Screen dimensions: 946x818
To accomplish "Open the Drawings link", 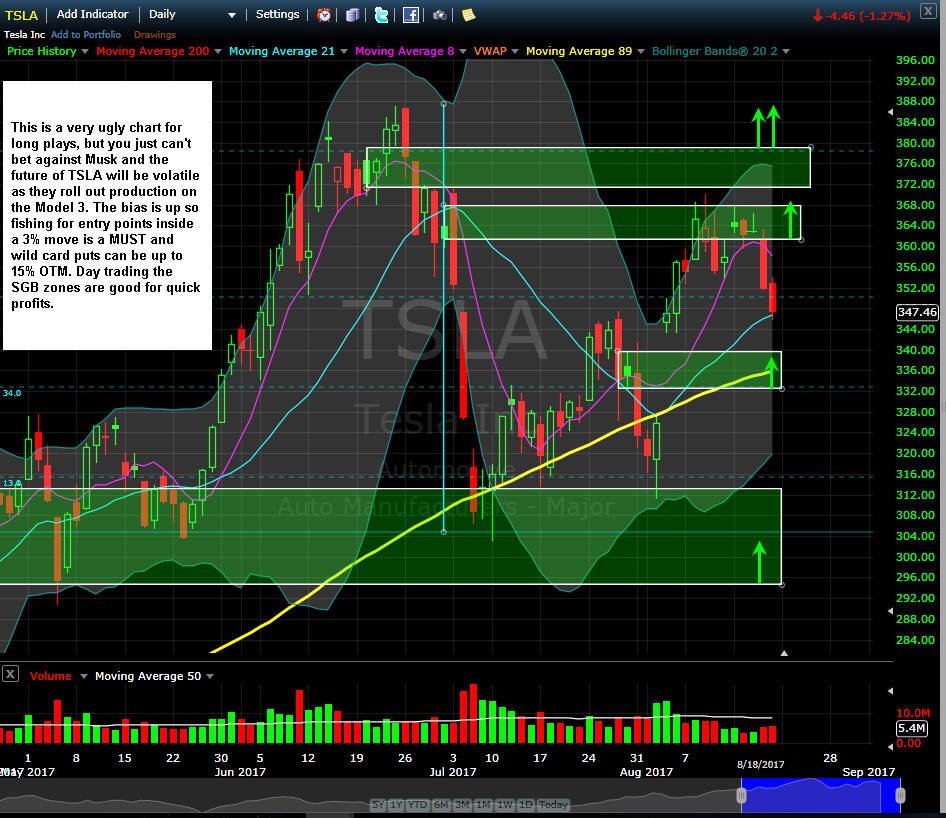I will click(155, 35).
